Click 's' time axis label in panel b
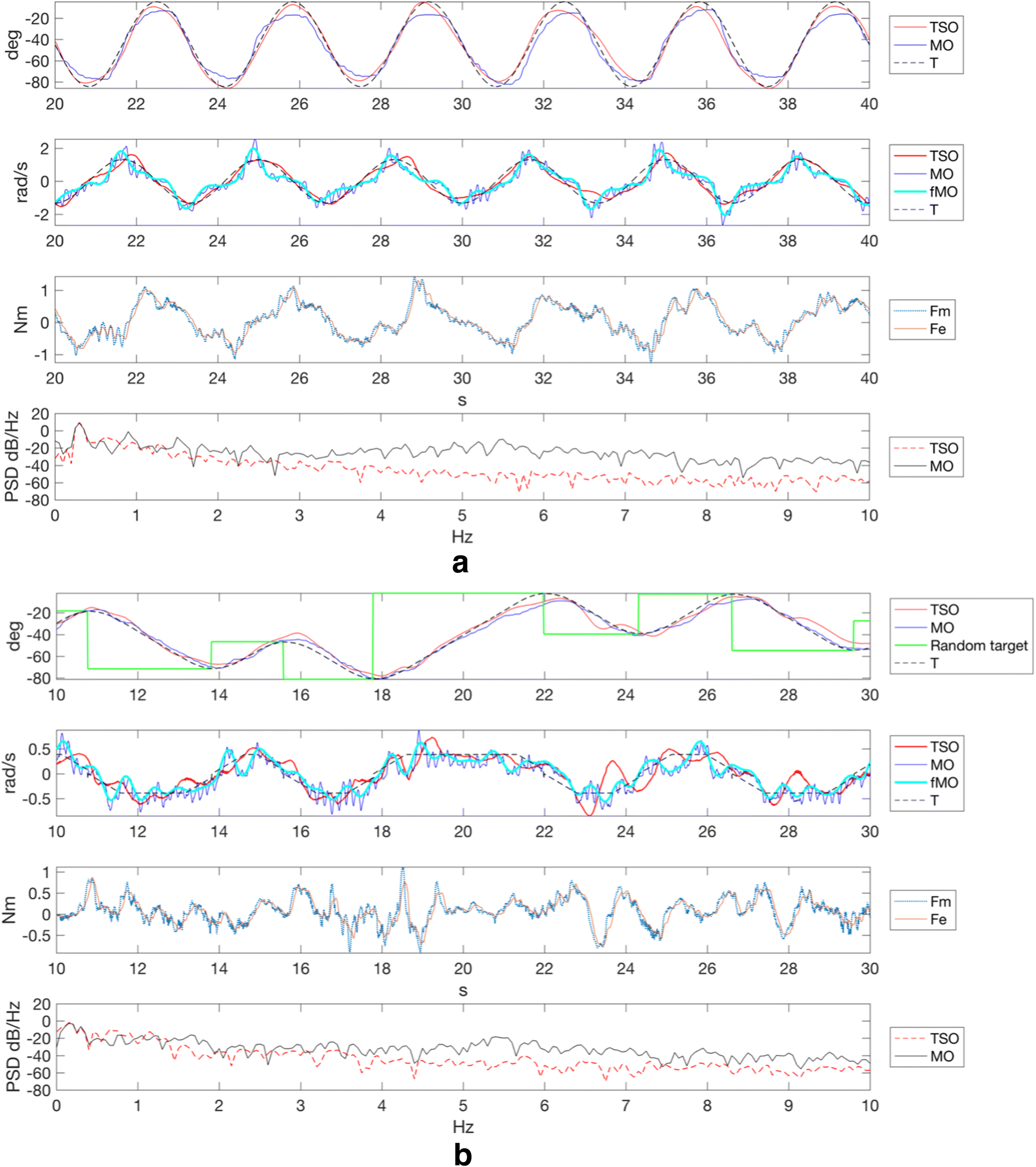The image size is (1036, 1167). tap(463, 991)
